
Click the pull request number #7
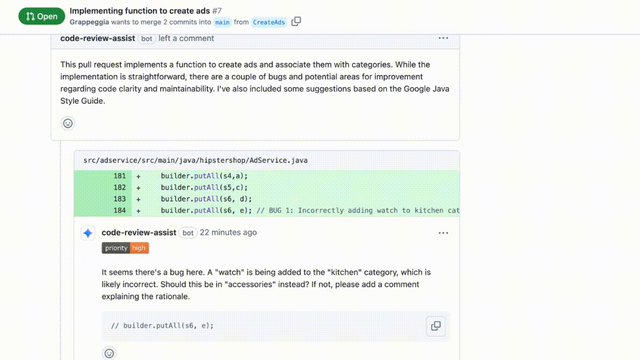click(217, 11)
